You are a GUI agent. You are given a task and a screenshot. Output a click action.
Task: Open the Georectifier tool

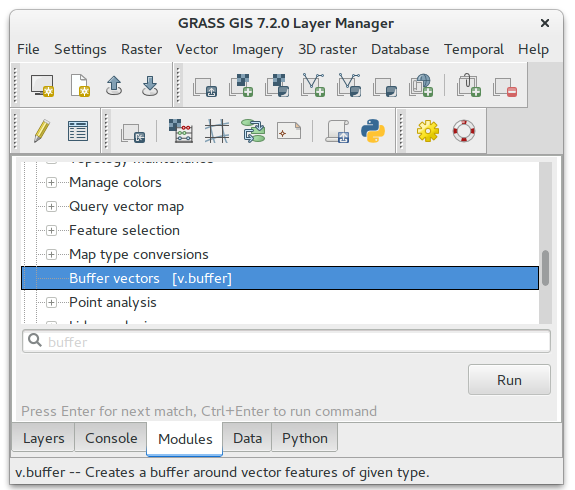point(217,131)
